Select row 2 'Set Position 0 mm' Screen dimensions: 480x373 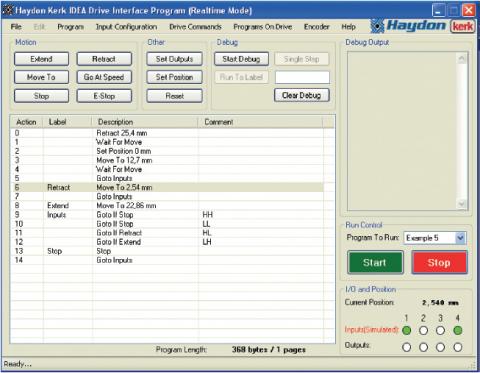click(167, 151)
